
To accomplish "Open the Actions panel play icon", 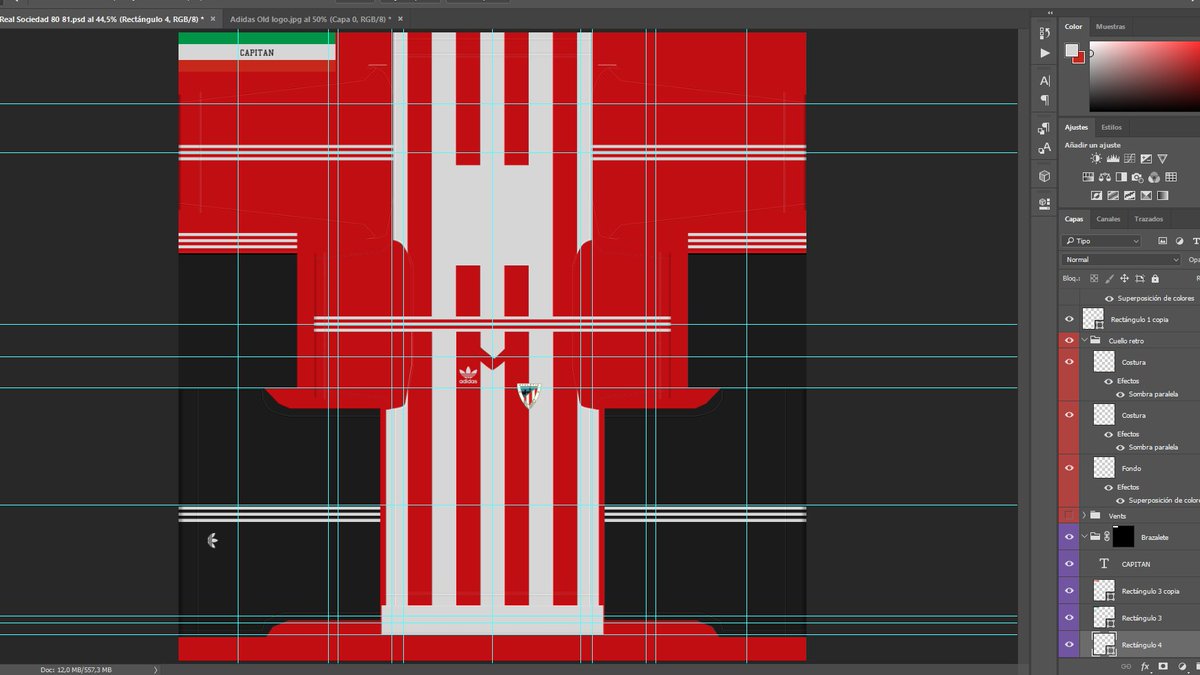I will point(1045,53).
